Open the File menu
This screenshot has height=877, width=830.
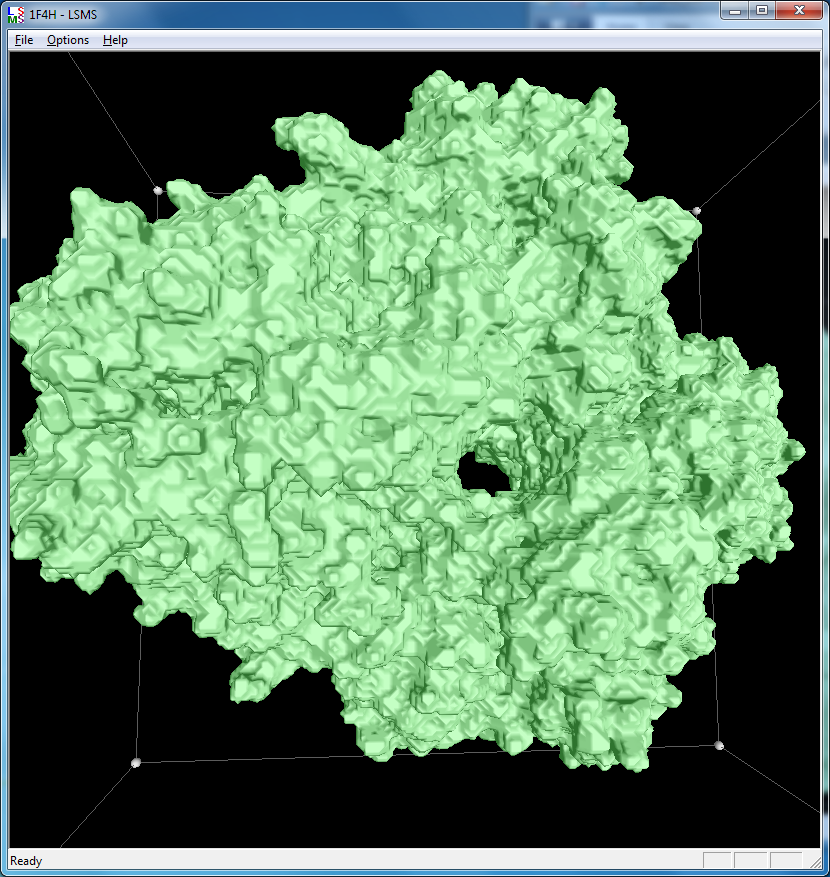(x=24, y=40)
